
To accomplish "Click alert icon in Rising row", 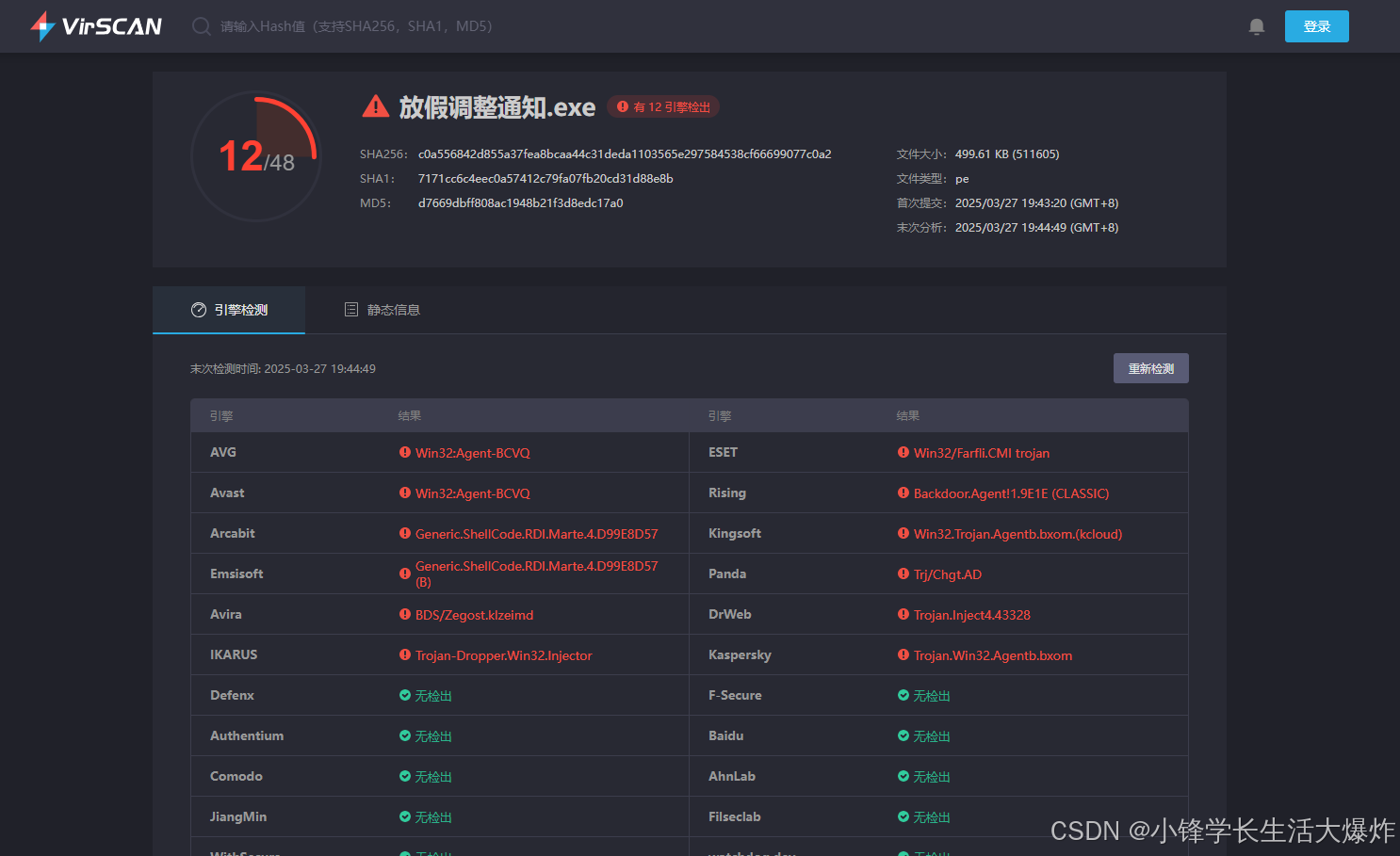I will pyautogui.click(x=903, y=493).
